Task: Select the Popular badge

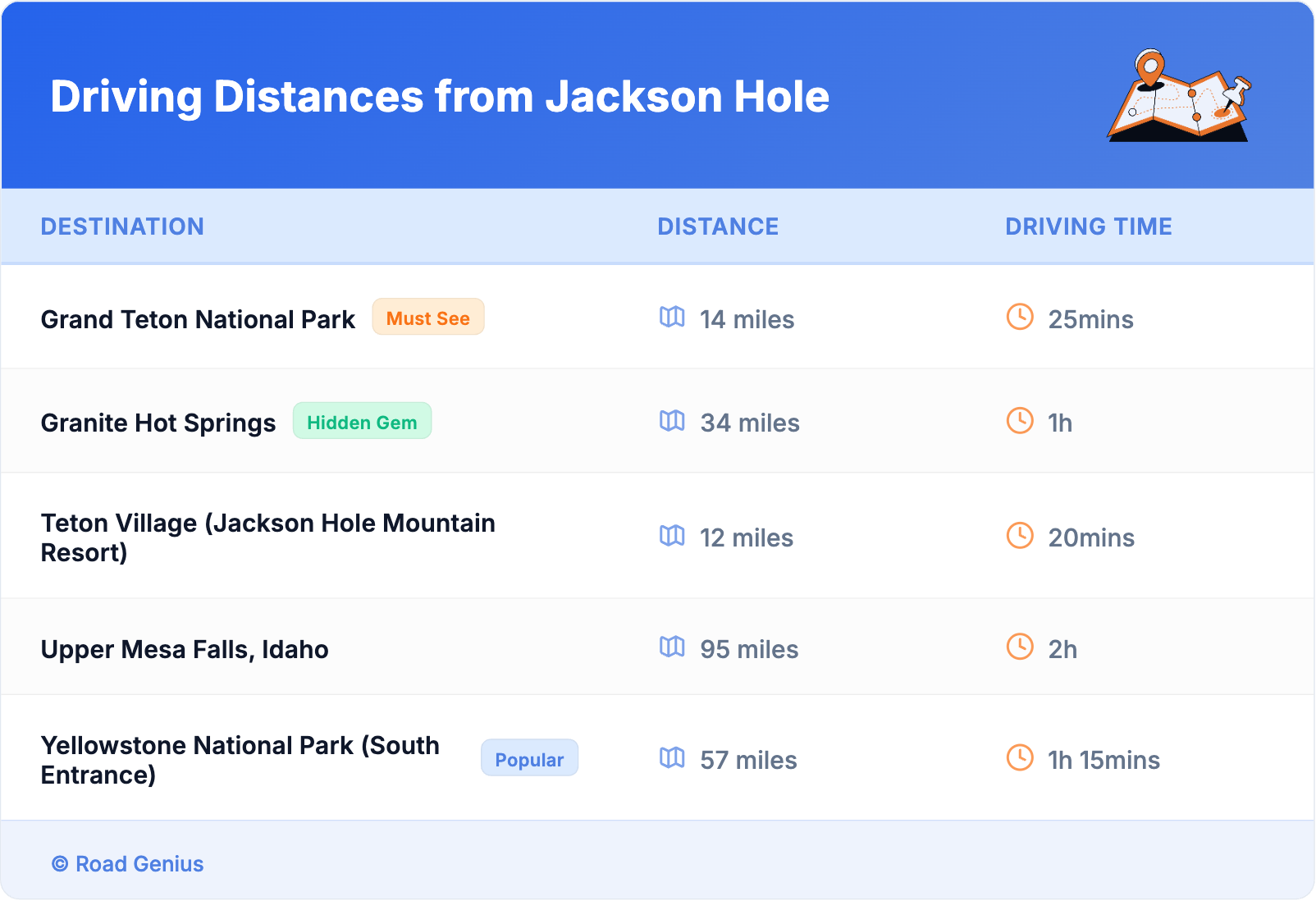Action: click(529, 759)
